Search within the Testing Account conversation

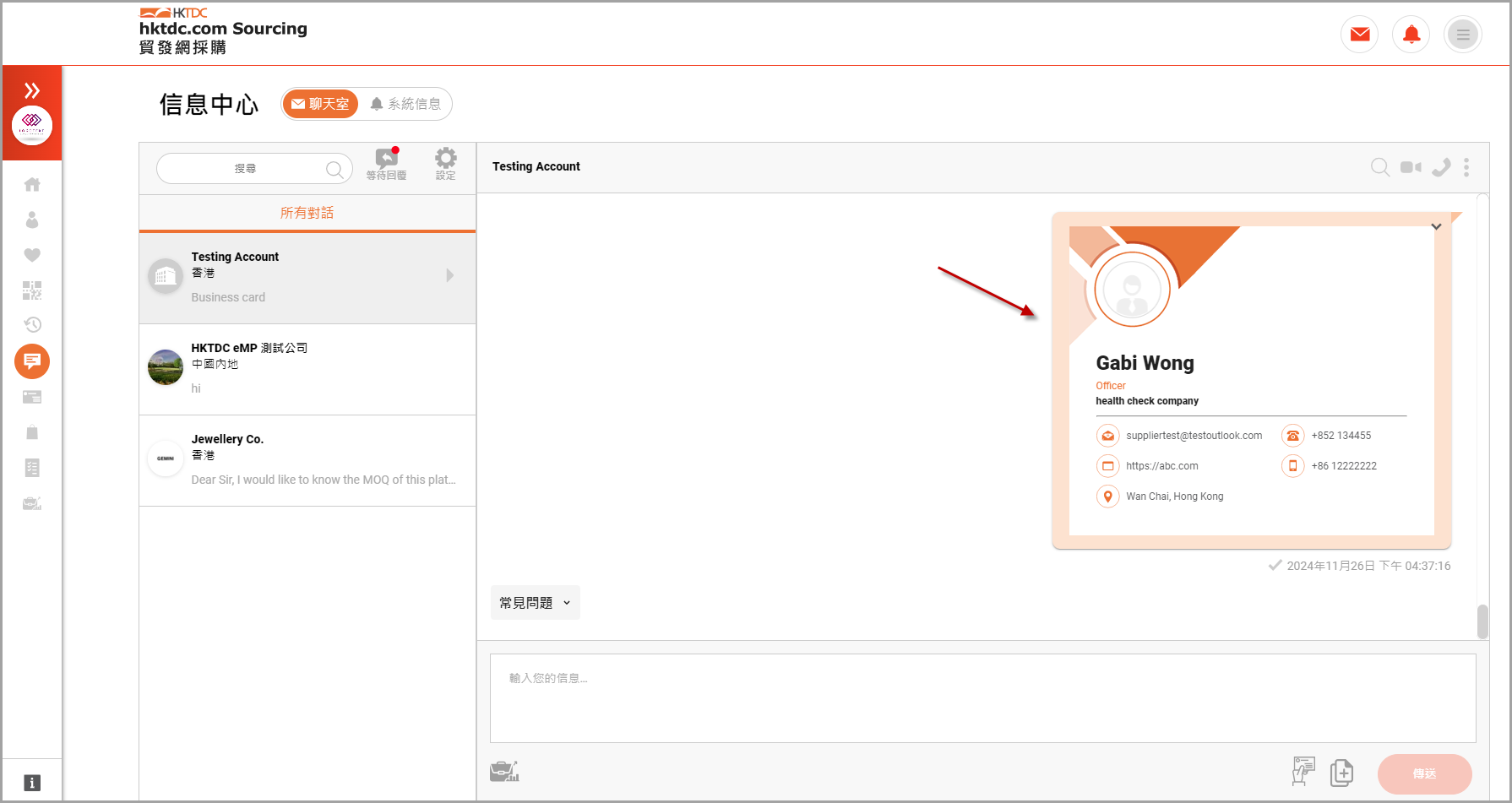coord(1379,167)
